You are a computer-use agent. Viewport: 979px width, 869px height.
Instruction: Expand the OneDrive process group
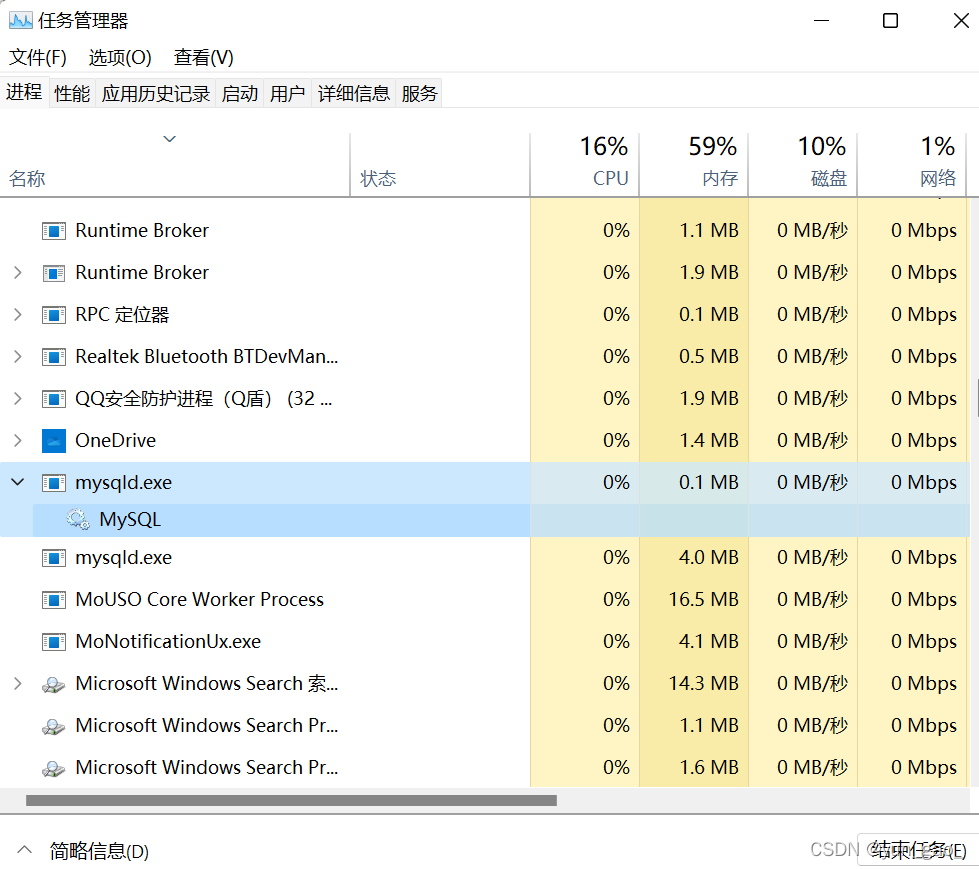[x=18, y=441]
